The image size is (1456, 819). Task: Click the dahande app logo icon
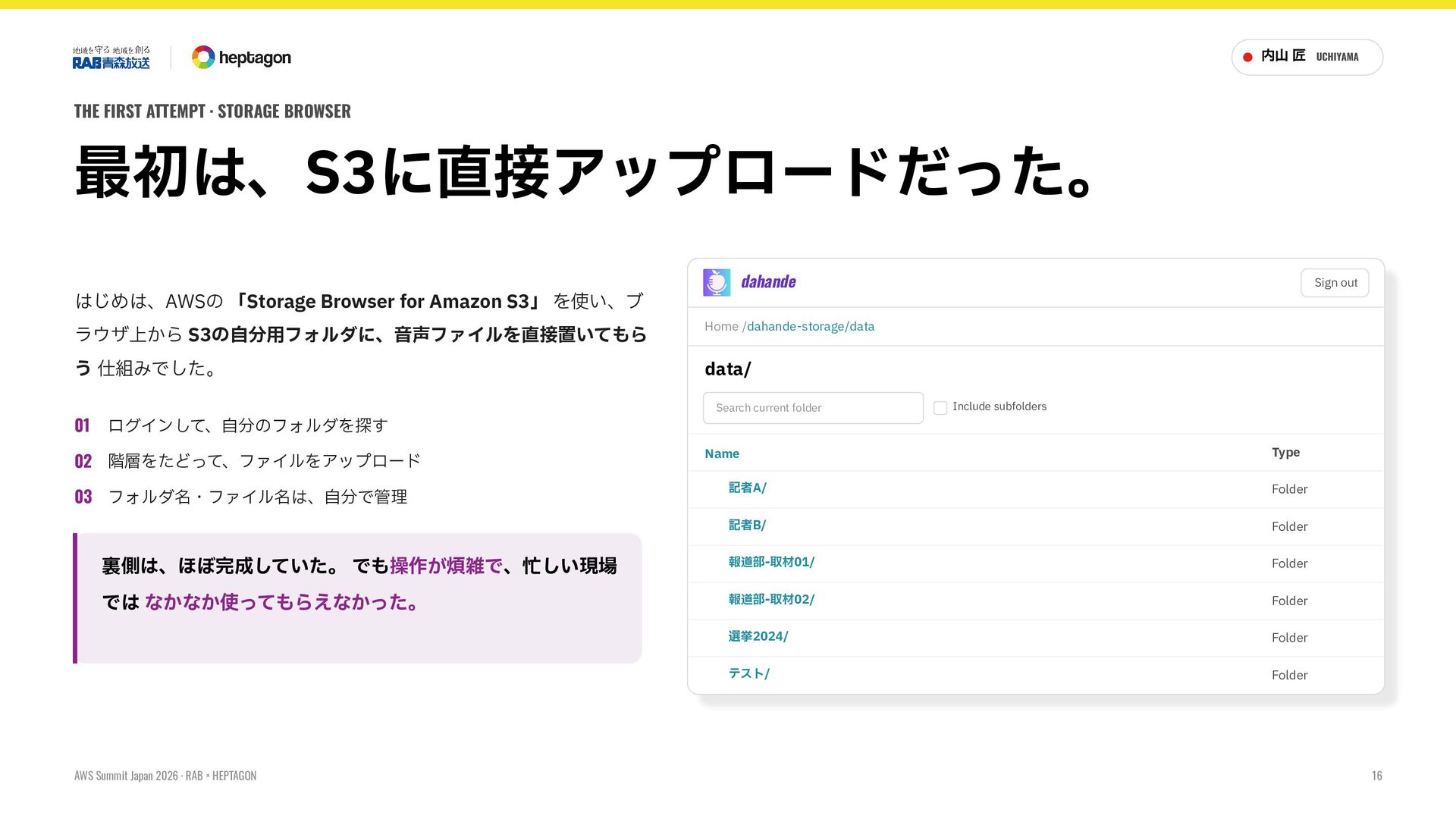pos(717,282)
